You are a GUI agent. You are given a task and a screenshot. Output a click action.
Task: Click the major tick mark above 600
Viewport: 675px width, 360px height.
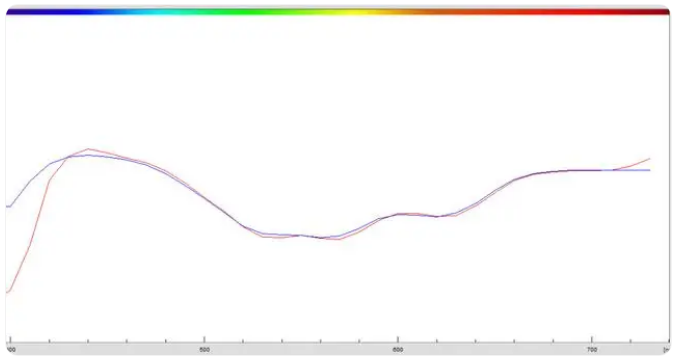coord(398,340)
